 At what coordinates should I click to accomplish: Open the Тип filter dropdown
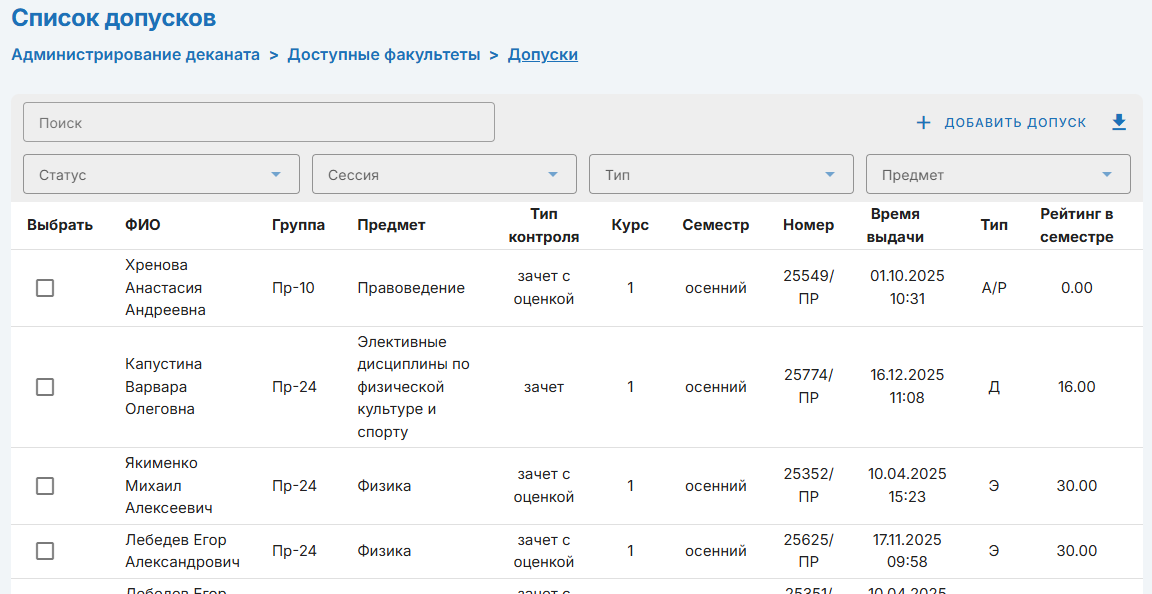tap(721, 174)
